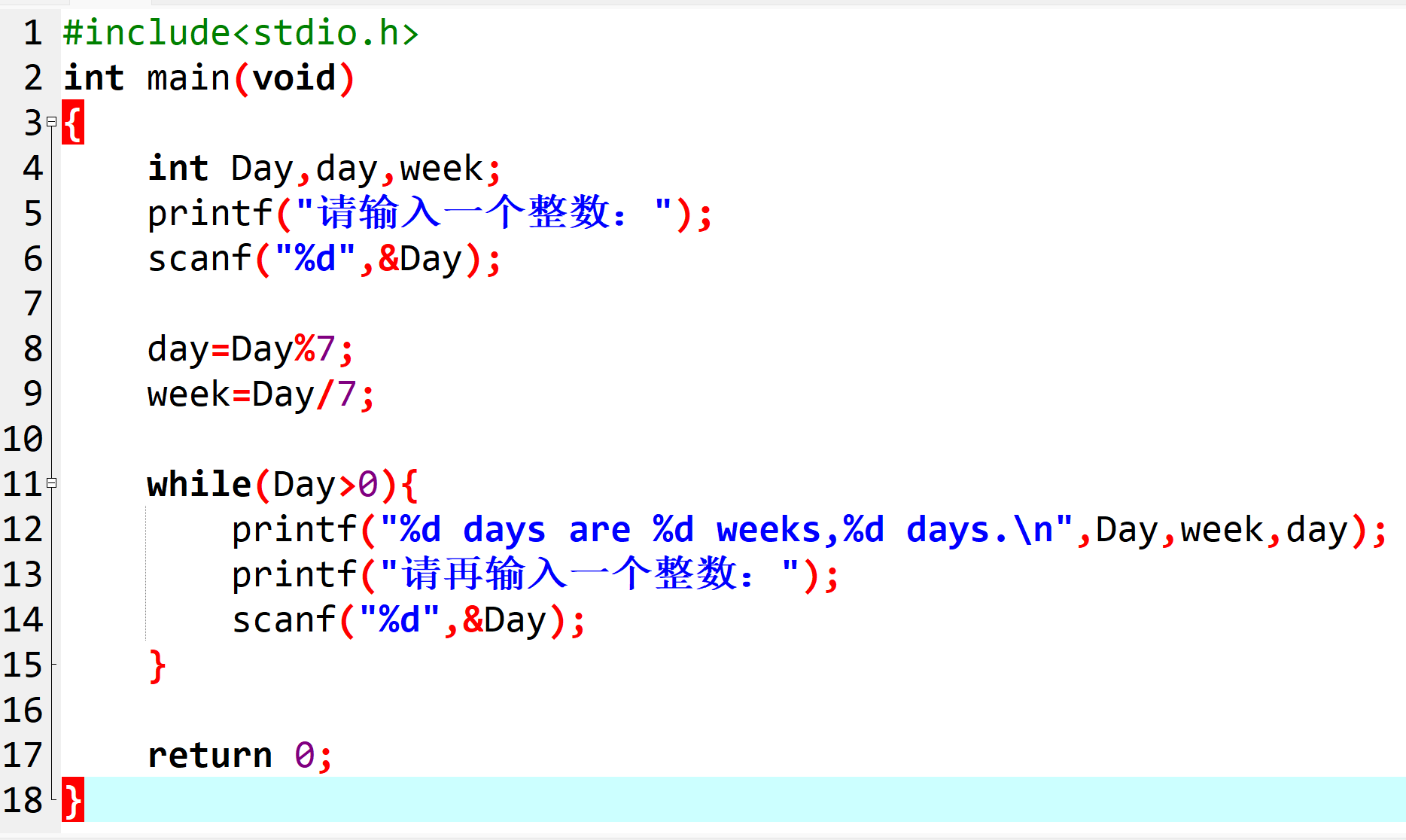Click line number 13 in the gutter

click(x=23, y=574)
